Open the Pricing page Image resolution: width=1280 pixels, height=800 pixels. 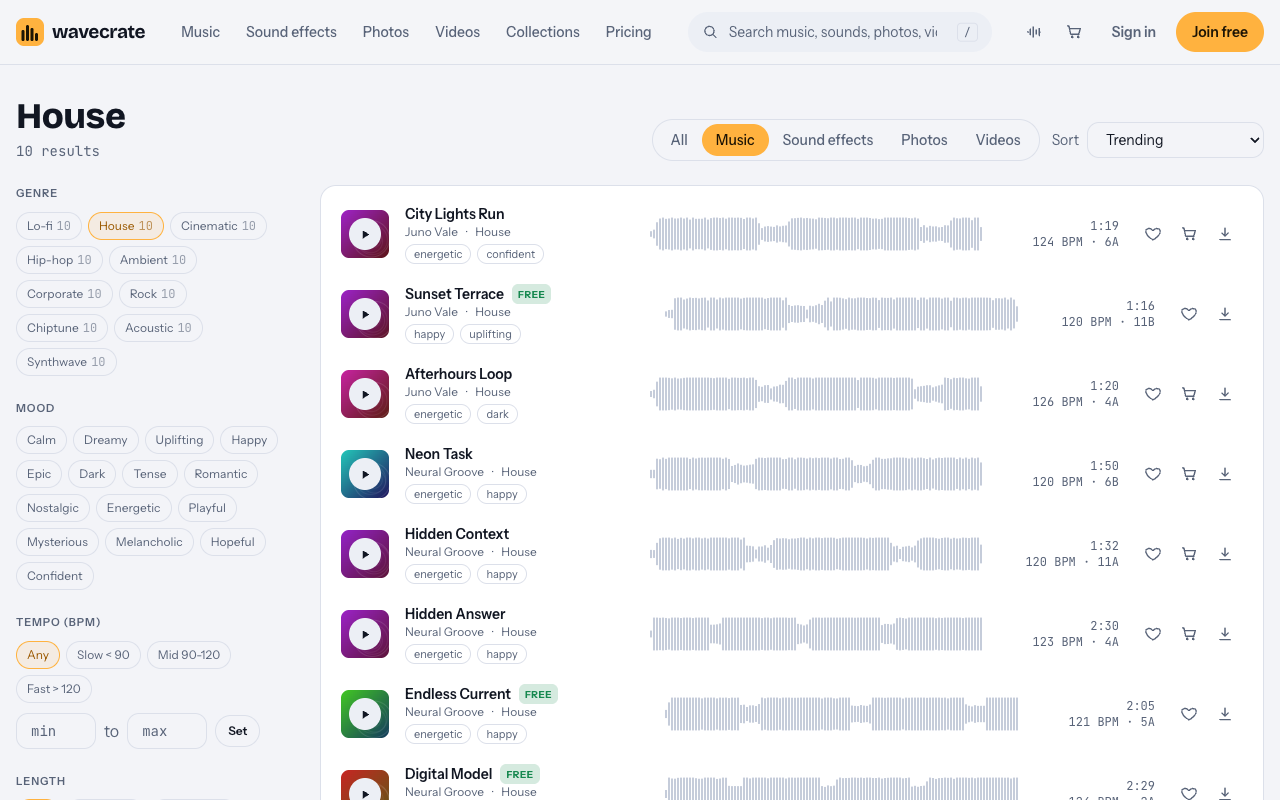628,32
